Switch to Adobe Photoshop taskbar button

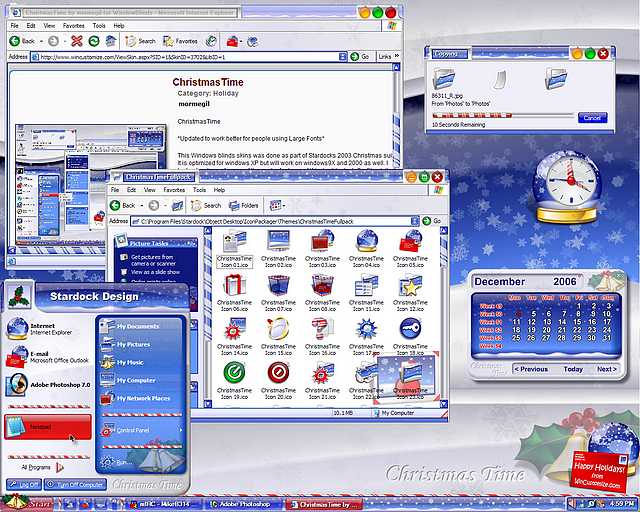[244, 504]
